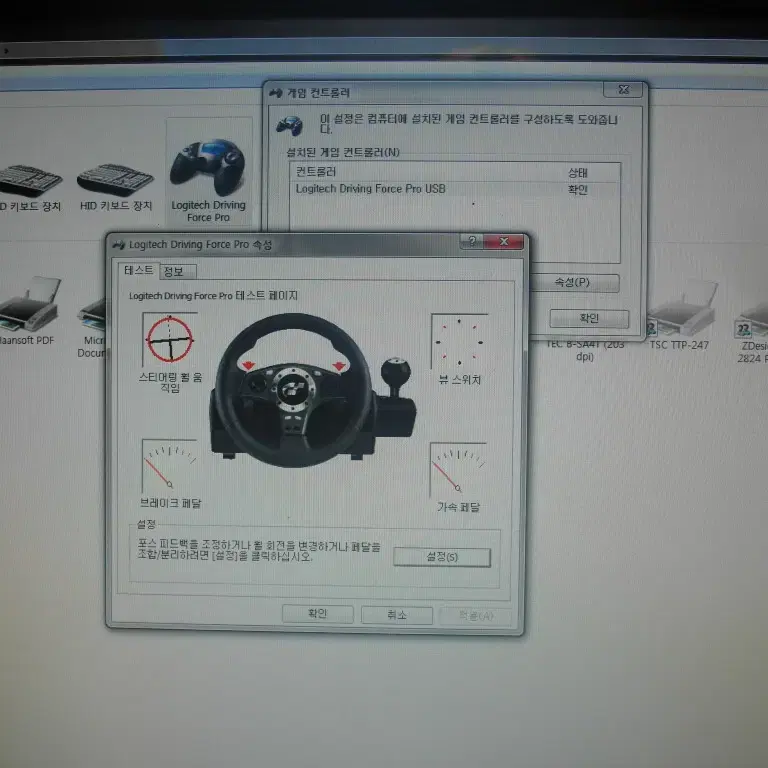Click the help ? button in properties title bar

tap(472, 241)
